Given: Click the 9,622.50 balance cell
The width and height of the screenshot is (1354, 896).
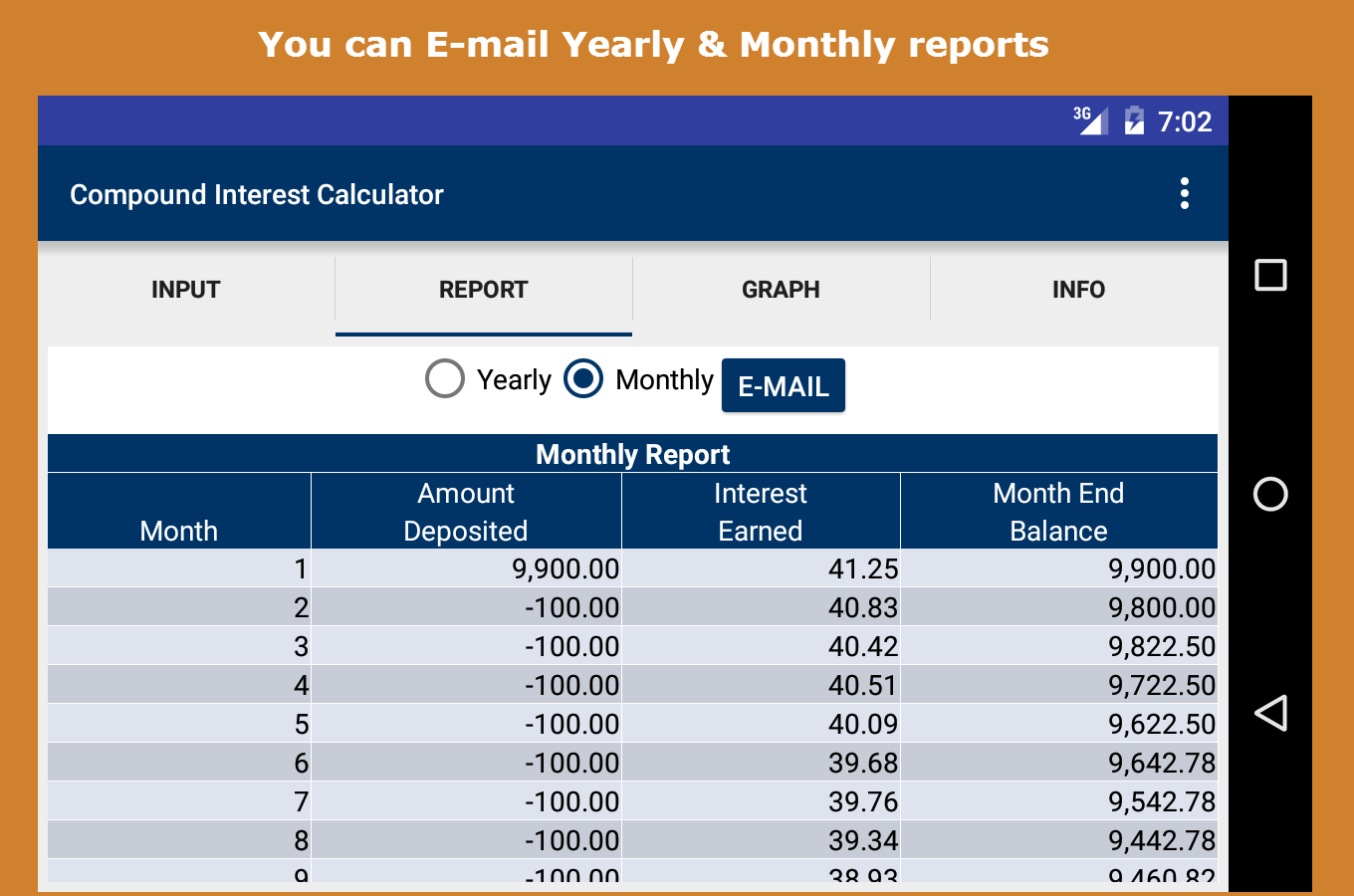Looking at the screenshot, I should [1059, 724].
